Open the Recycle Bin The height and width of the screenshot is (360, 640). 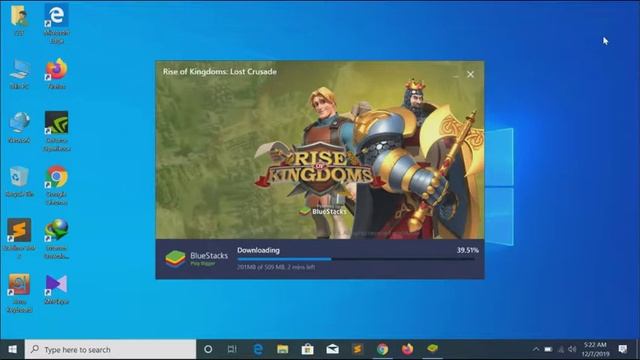pos(19,177)
